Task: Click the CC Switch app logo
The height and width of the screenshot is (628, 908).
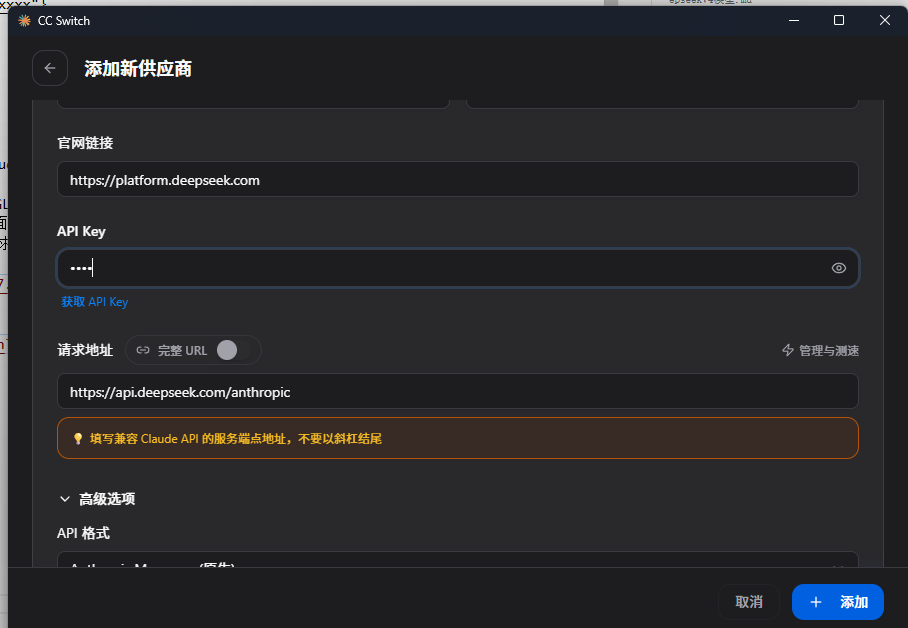Action: 24,21
